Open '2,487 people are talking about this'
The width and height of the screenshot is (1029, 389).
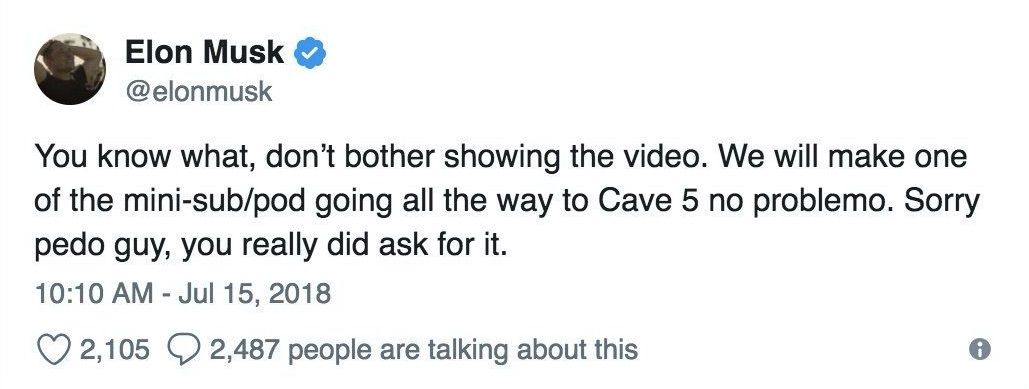pos(424,350)
